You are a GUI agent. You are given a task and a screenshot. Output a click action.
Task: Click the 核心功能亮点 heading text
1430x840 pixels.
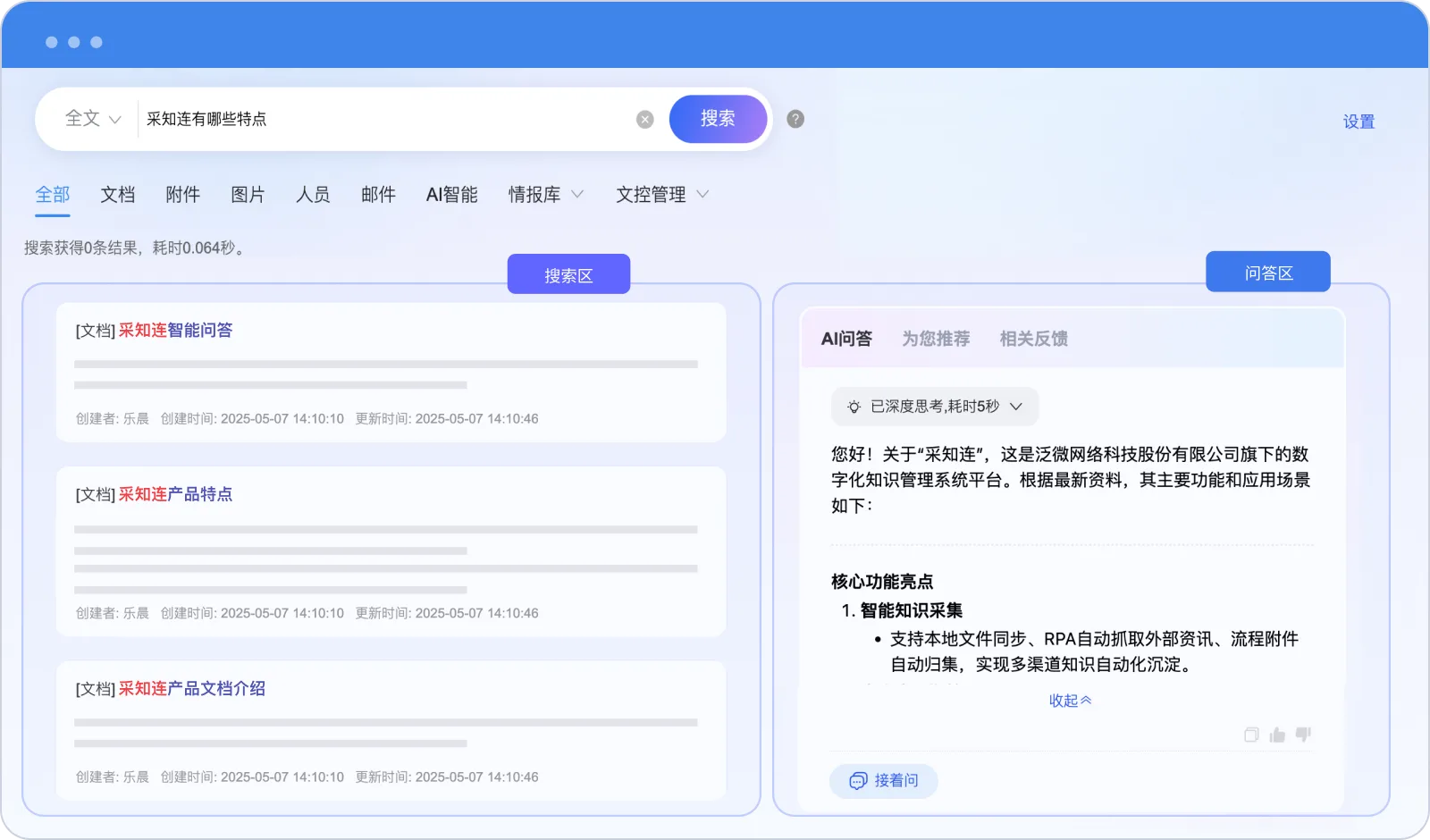pos(882,582)
